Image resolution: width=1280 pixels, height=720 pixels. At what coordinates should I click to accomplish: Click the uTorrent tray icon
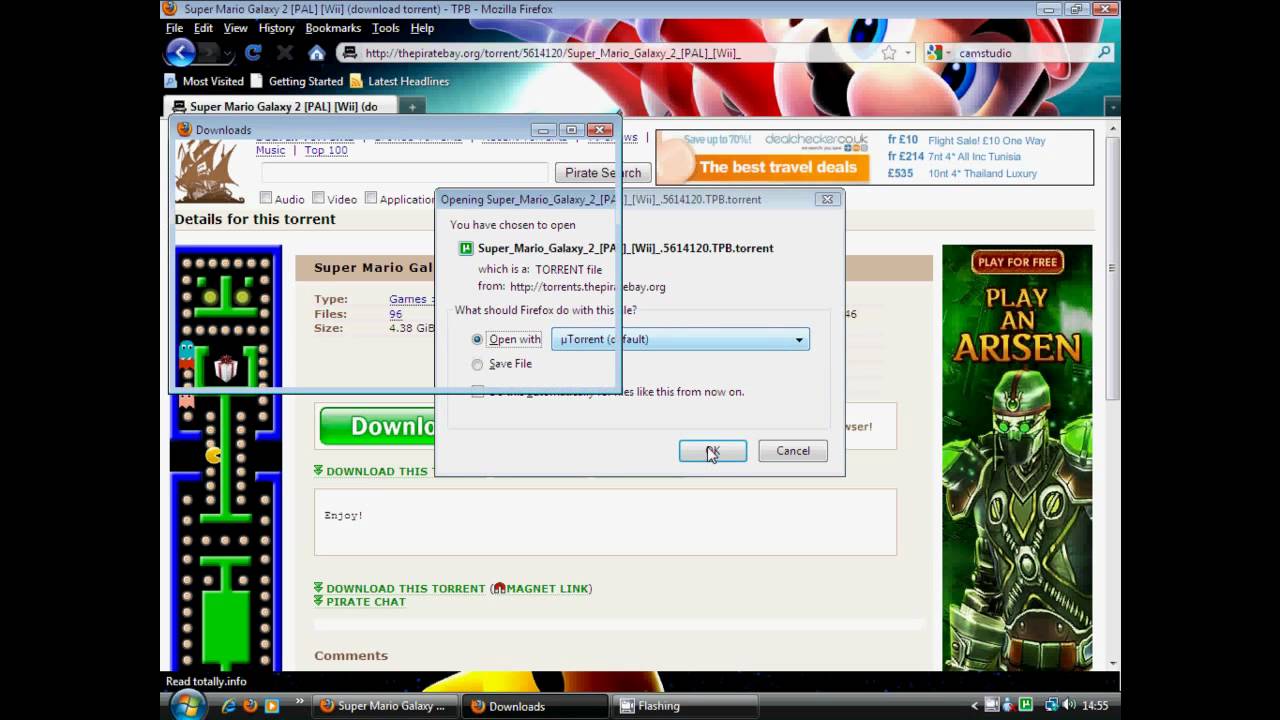coord(1025,706)
